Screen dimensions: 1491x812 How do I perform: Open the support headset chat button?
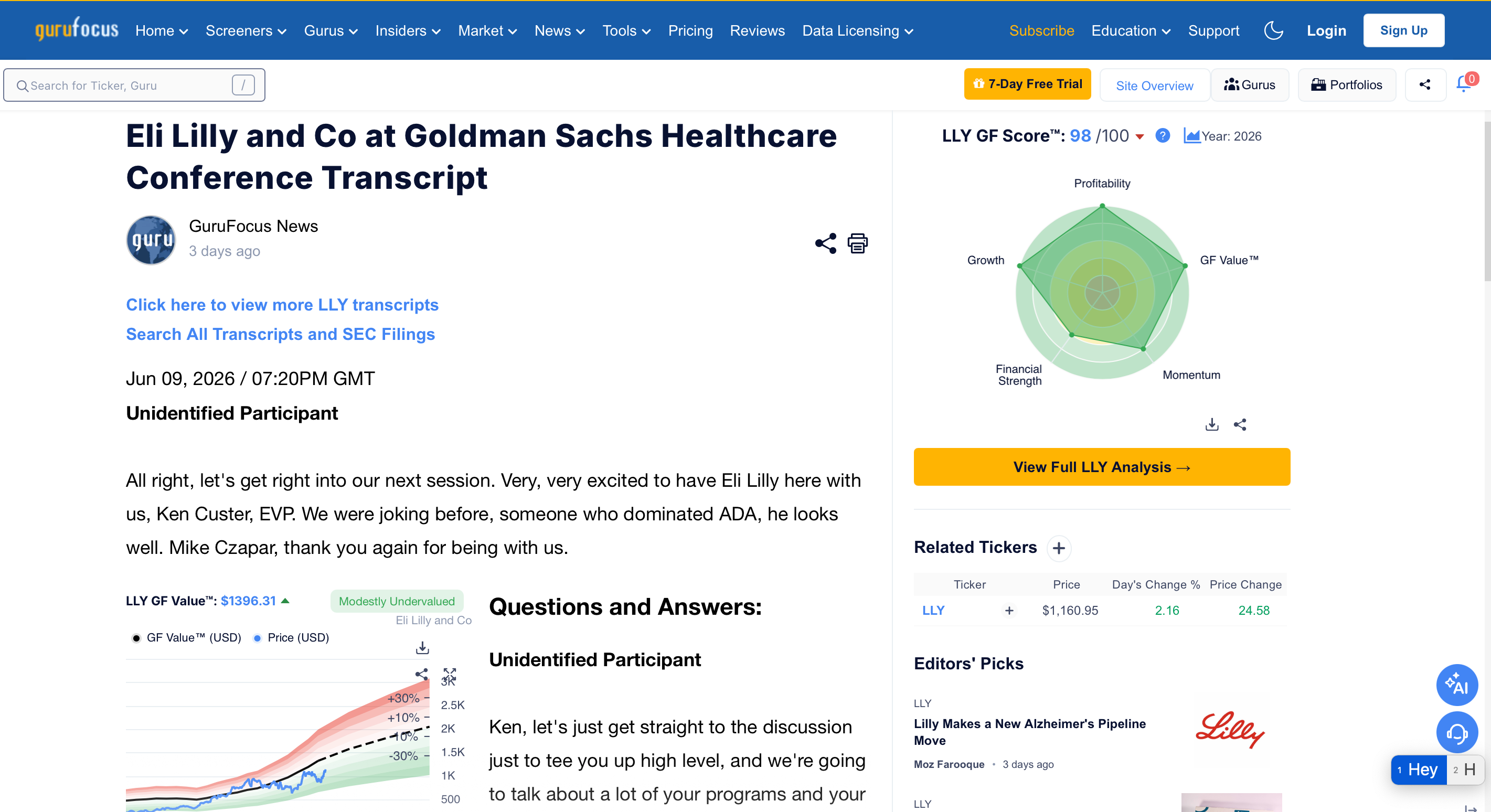(1457, 733)
